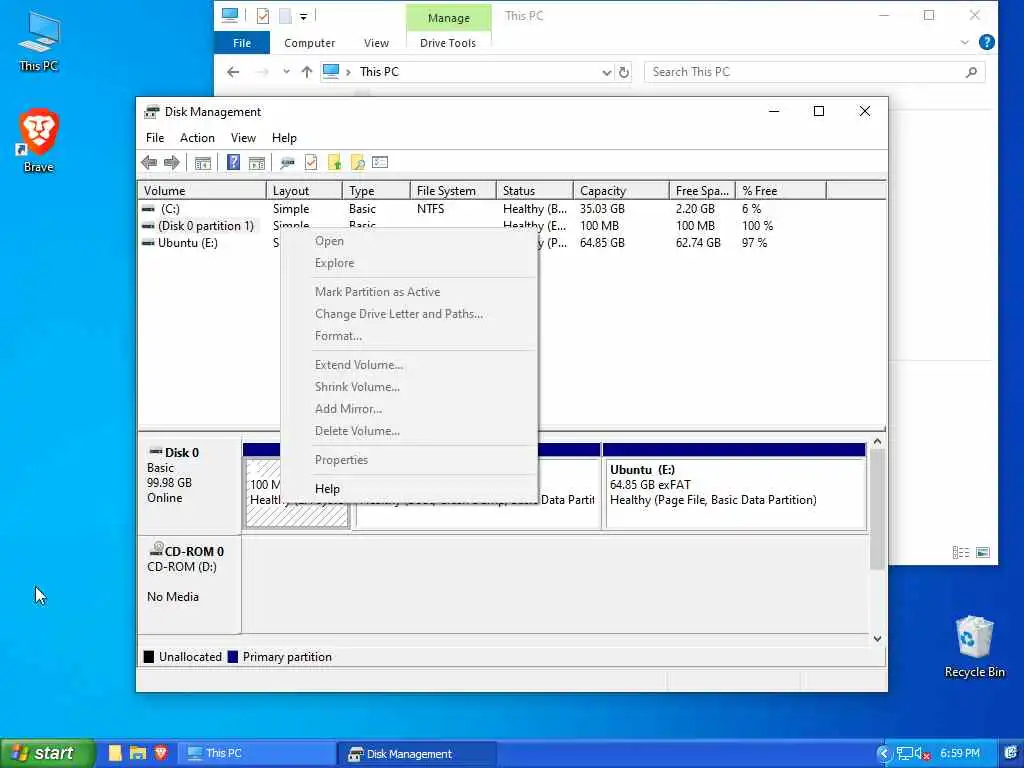Click the muted volume icon in system tray
This screenshot has width=1024, height=768.
[921, 754]
